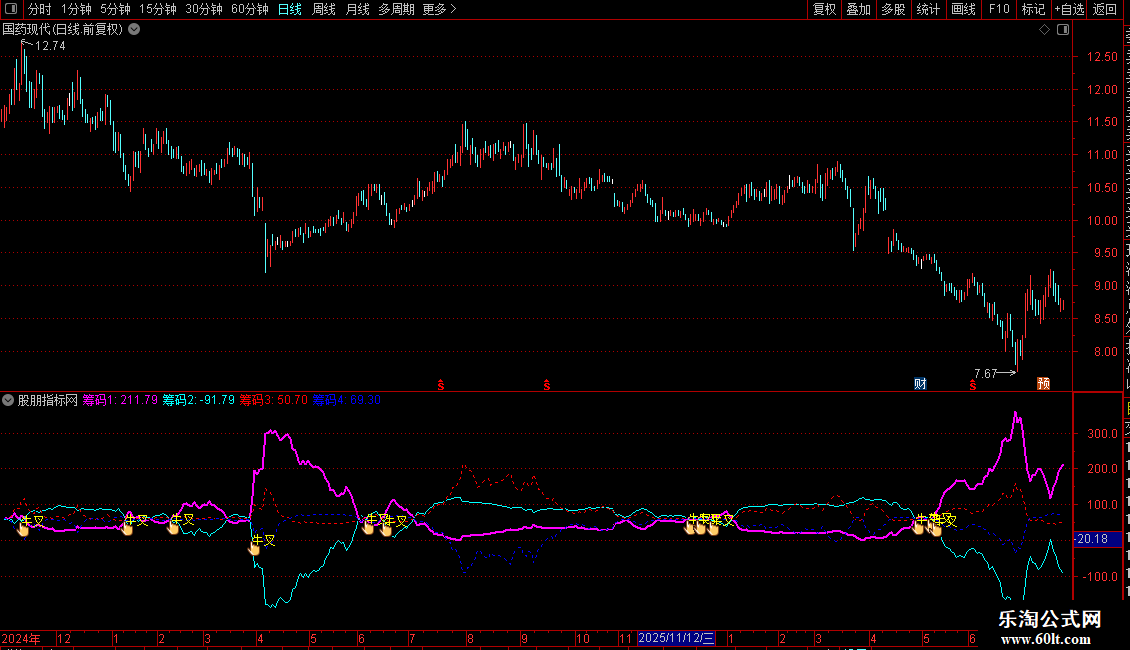The width and height of the screenshot is (1130, 650).
Task: Open 多股 multi-stock view
Action: [x=893, y=9]
